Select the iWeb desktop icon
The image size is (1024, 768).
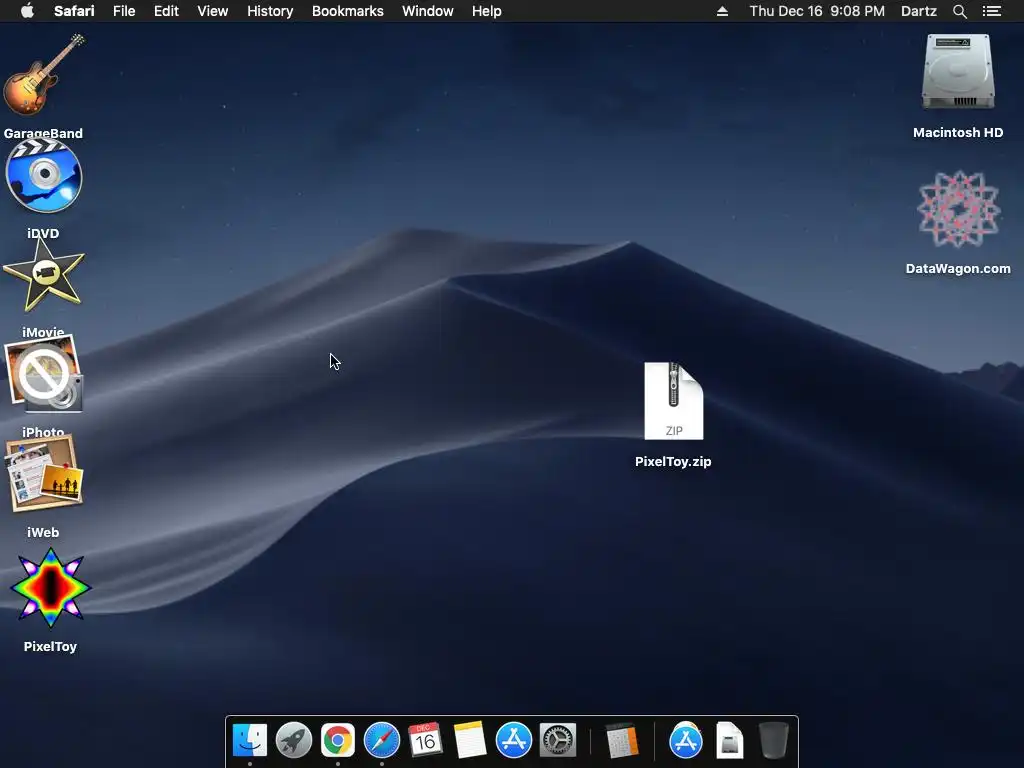coord(44,473)
